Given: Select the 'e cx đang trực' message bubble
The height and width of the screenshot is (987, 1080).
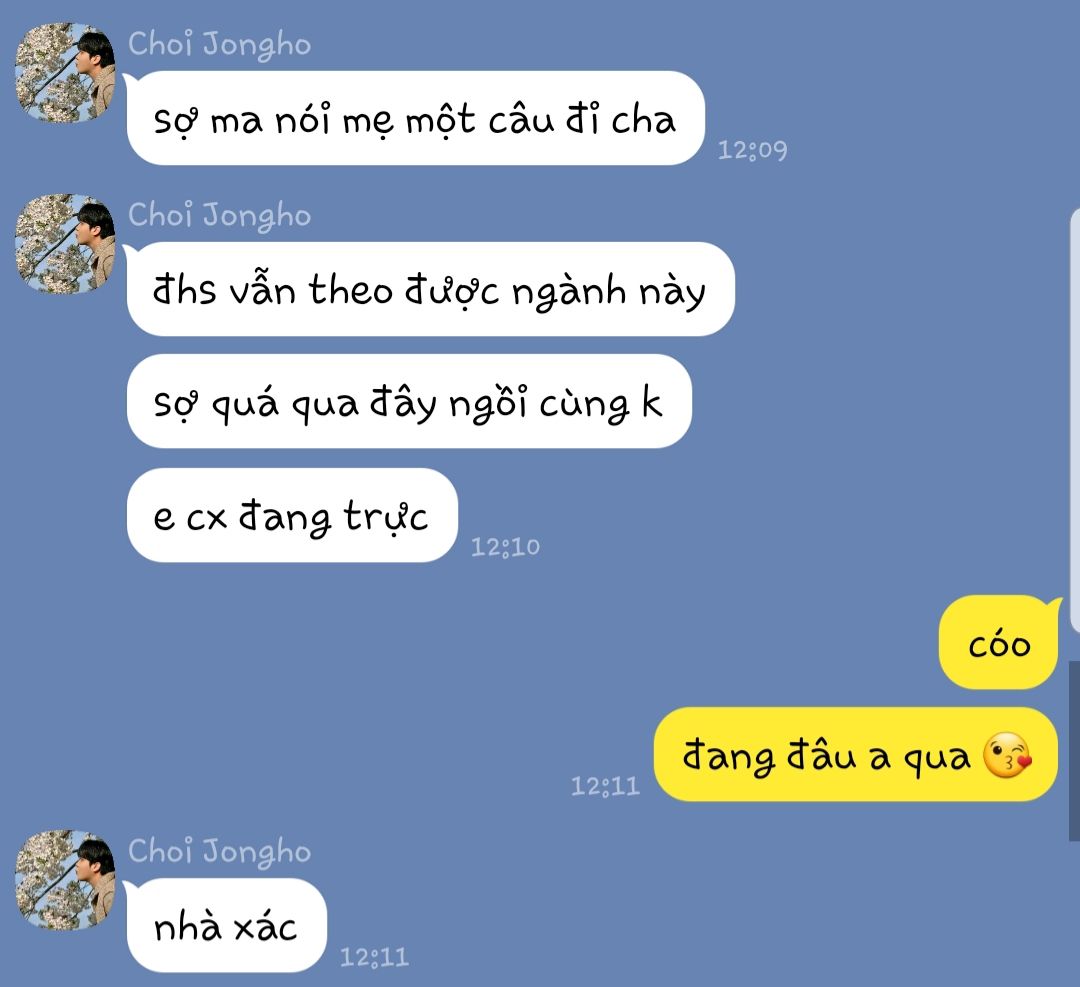Looking at the screenshot, I should coord(292,515).
